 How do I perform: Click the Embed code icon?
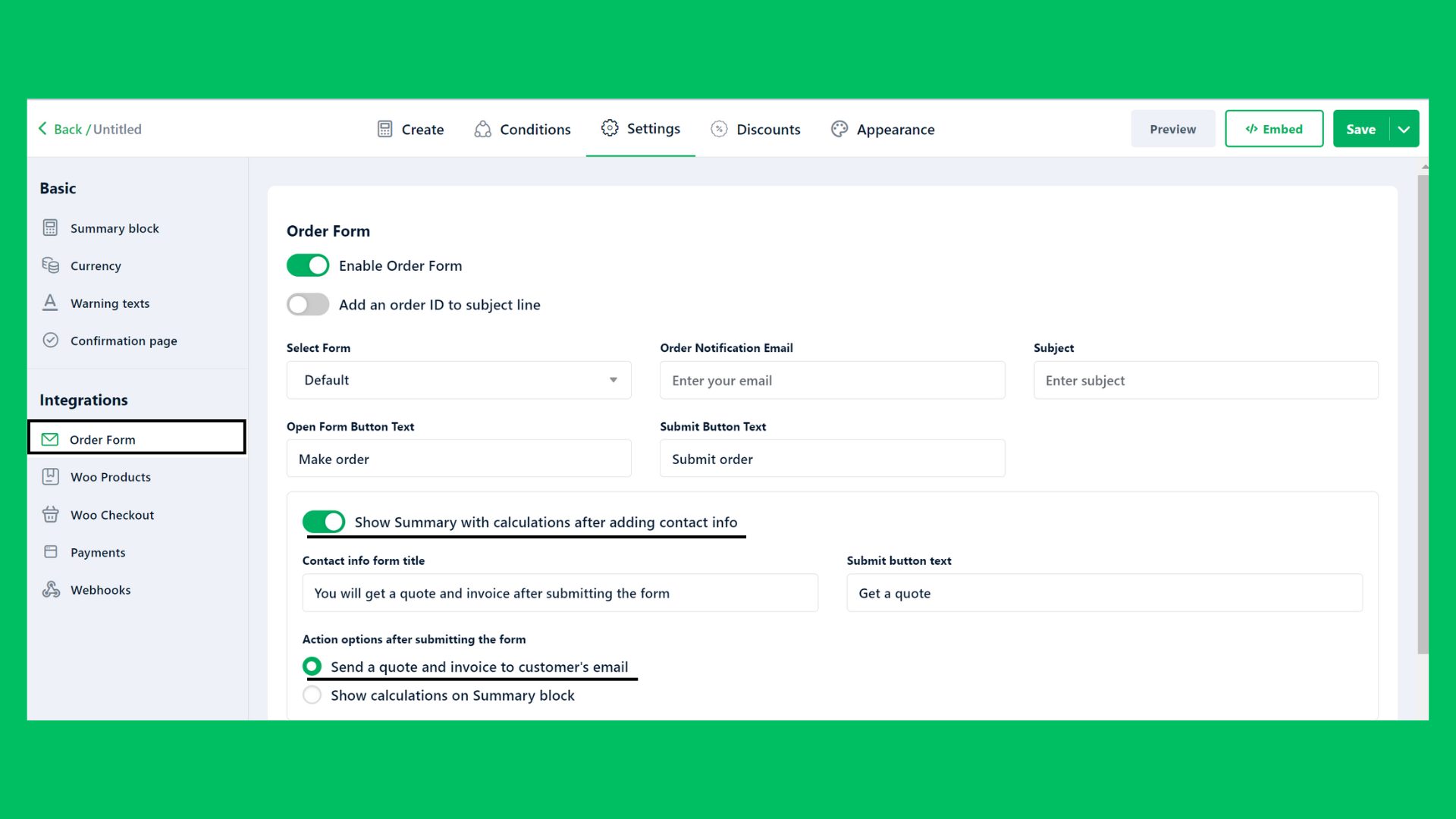[x=1252, y=129]
